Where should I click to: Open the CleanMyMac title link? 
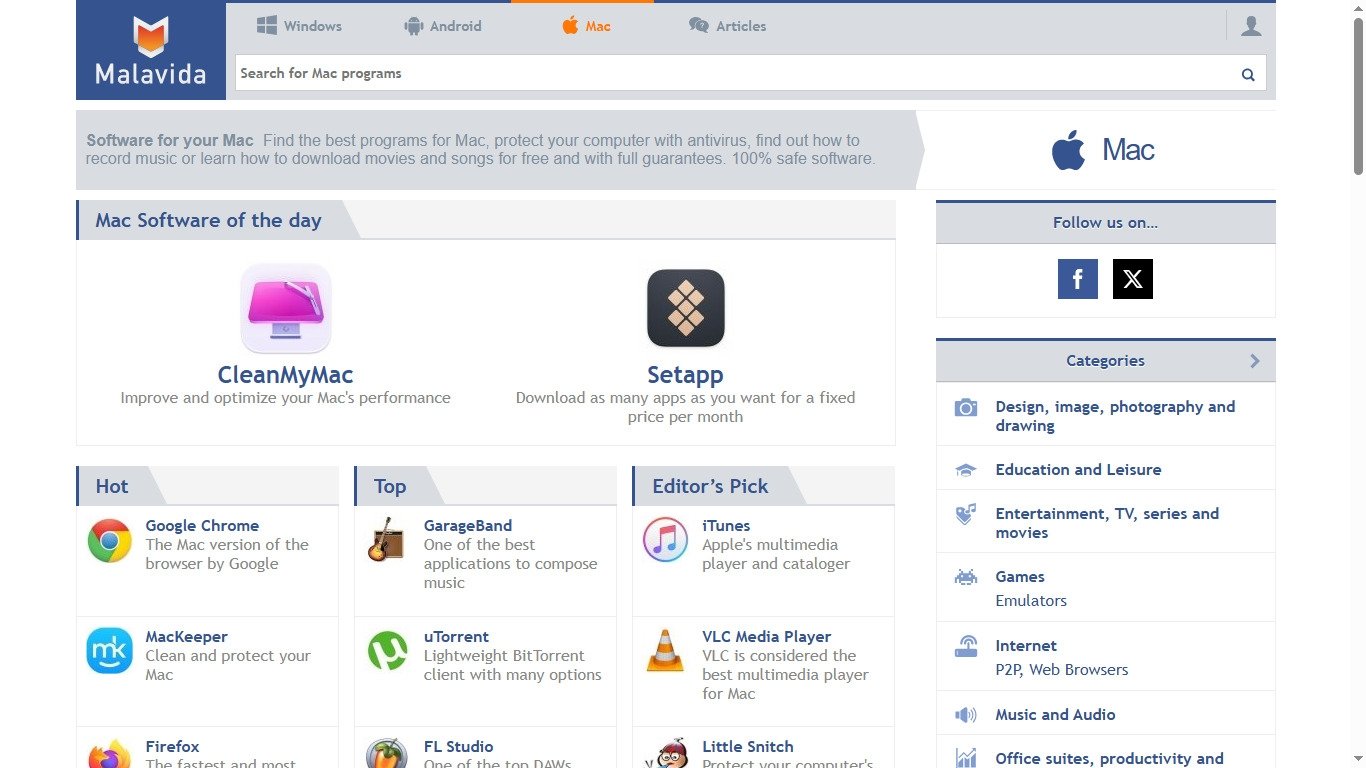click(286, 375)
